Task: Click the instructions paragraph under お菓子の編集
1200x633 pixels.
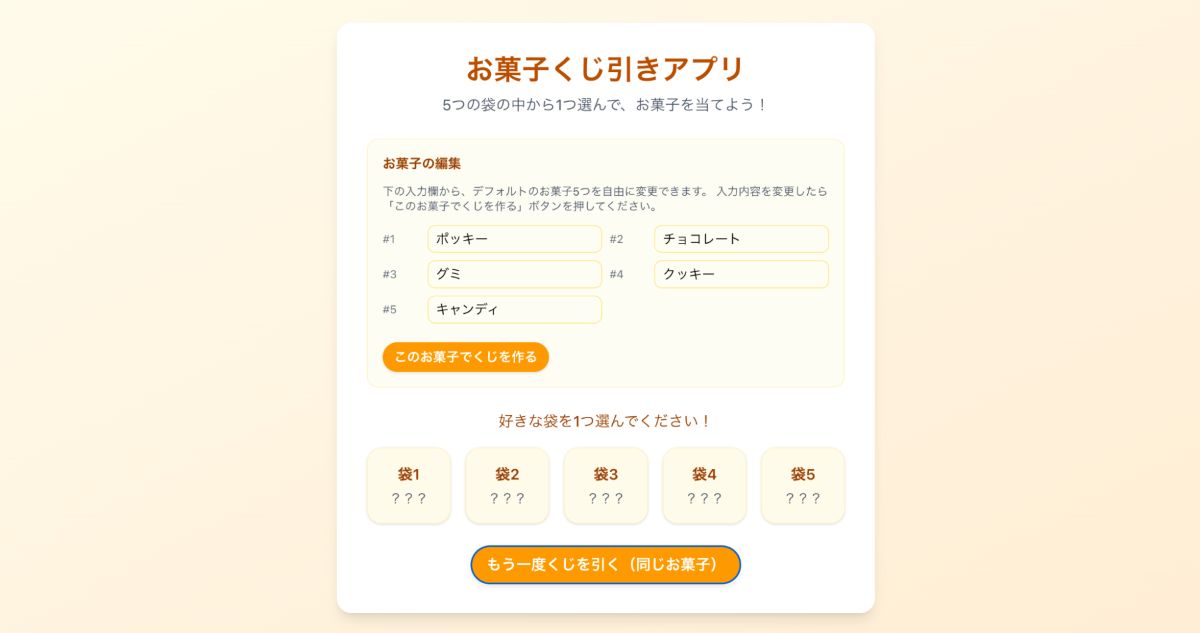Action: coord(605,198)
